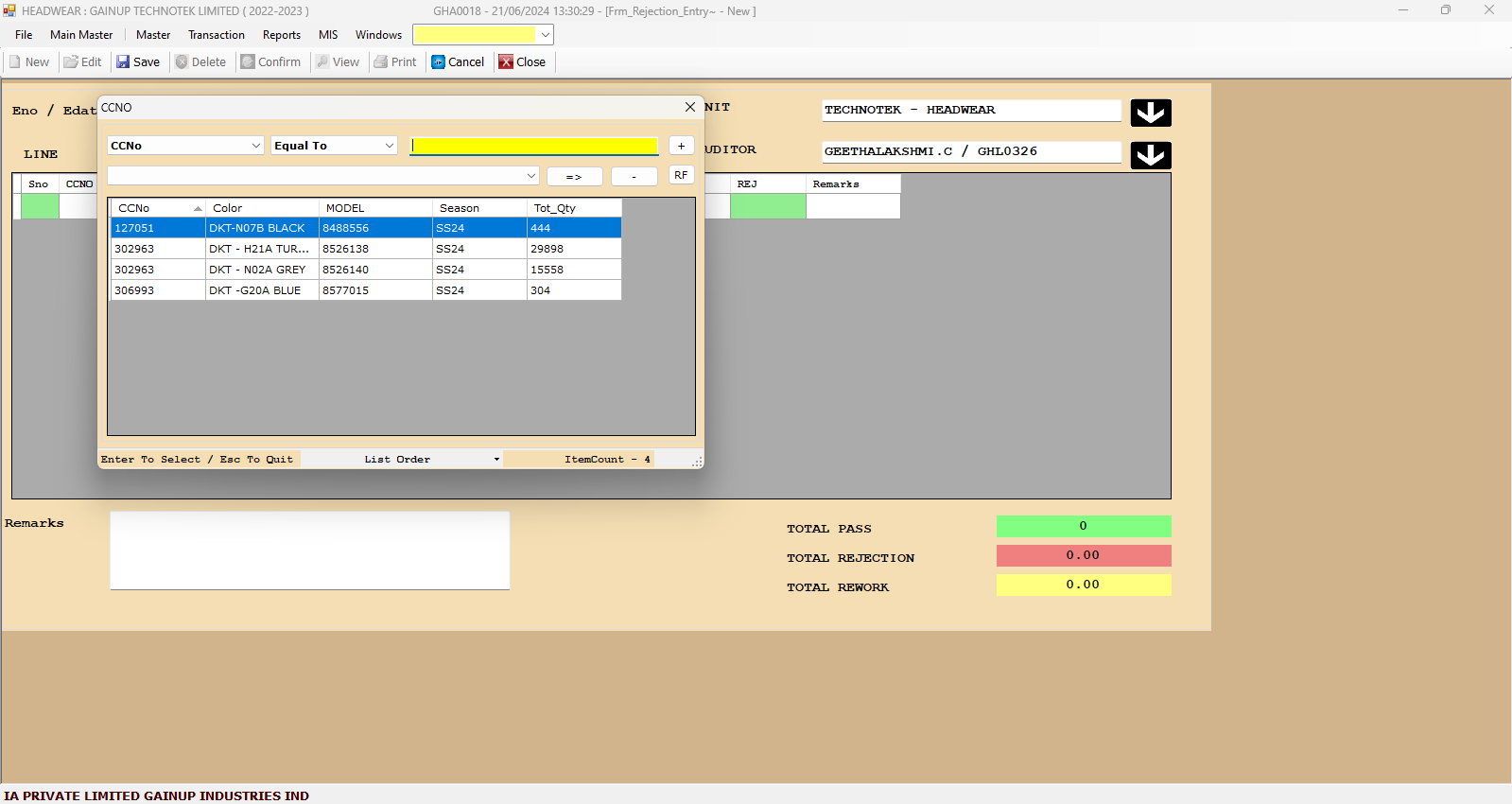The width and height of the screenshot is (1512, 804).
Task: Click the down arrow beside TECHNOTEK - HEADWEAR
Action: coord(1150,113)
